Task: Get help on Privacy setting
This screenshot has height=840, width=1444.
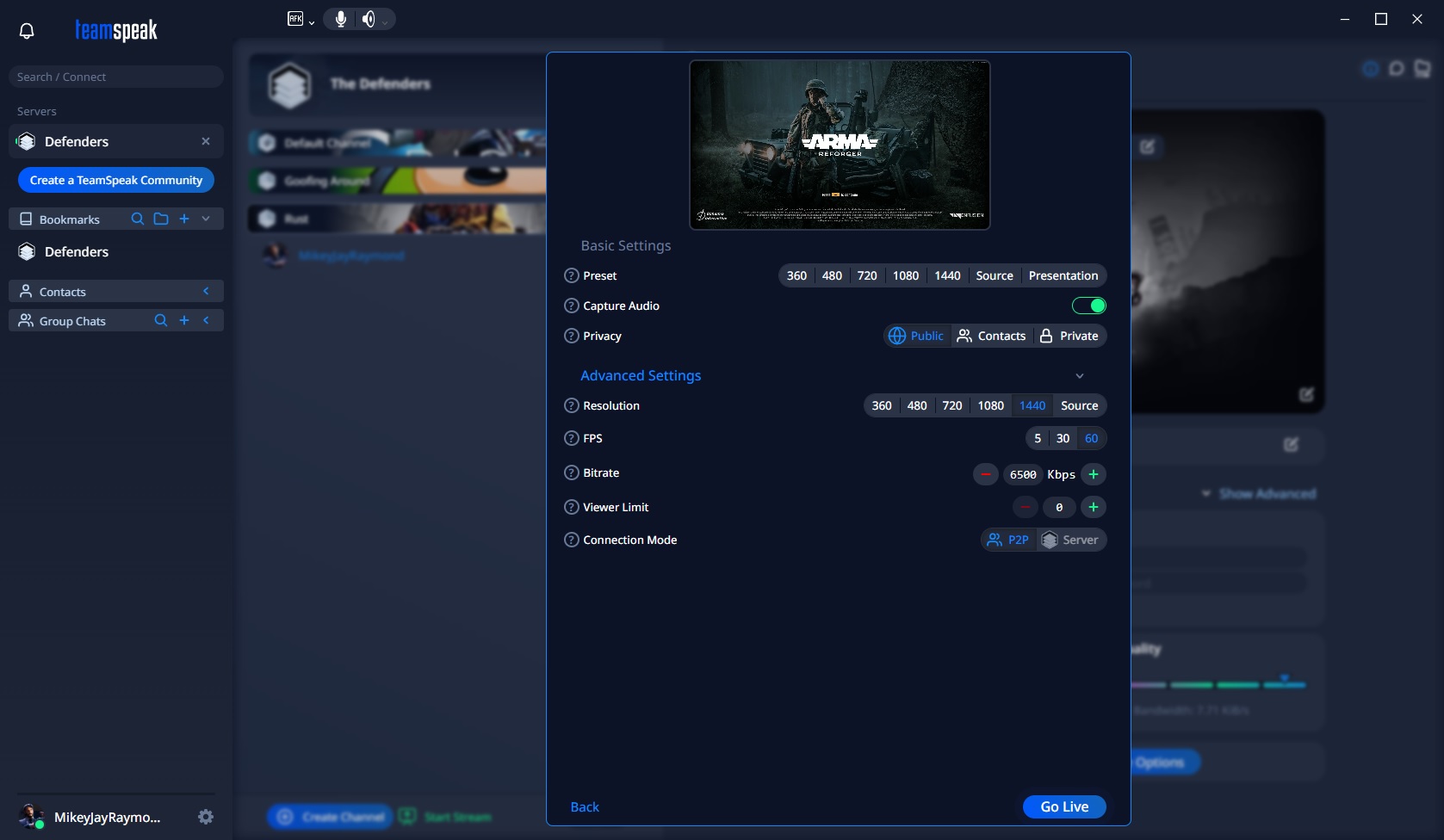Action: [571, 336]
